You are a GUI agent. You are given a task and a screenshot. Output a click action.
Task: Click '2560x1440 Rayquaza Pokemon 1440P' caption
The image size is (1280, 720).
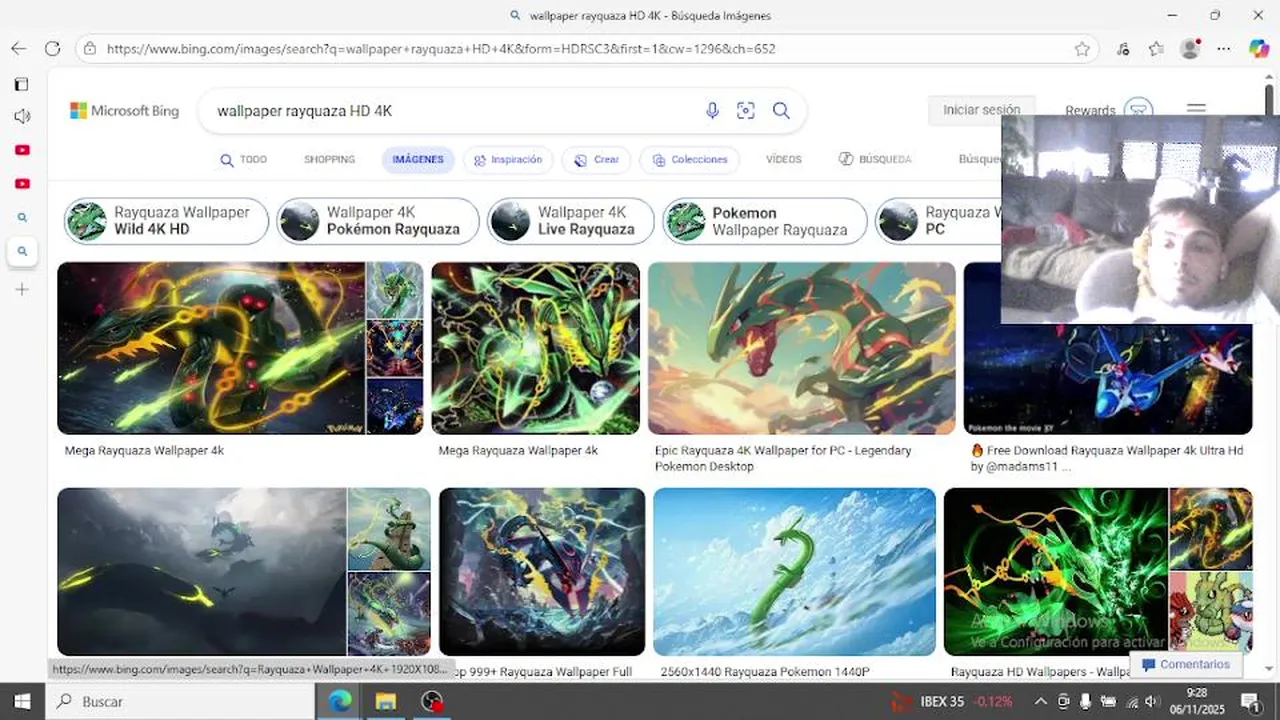pos(765,672)
